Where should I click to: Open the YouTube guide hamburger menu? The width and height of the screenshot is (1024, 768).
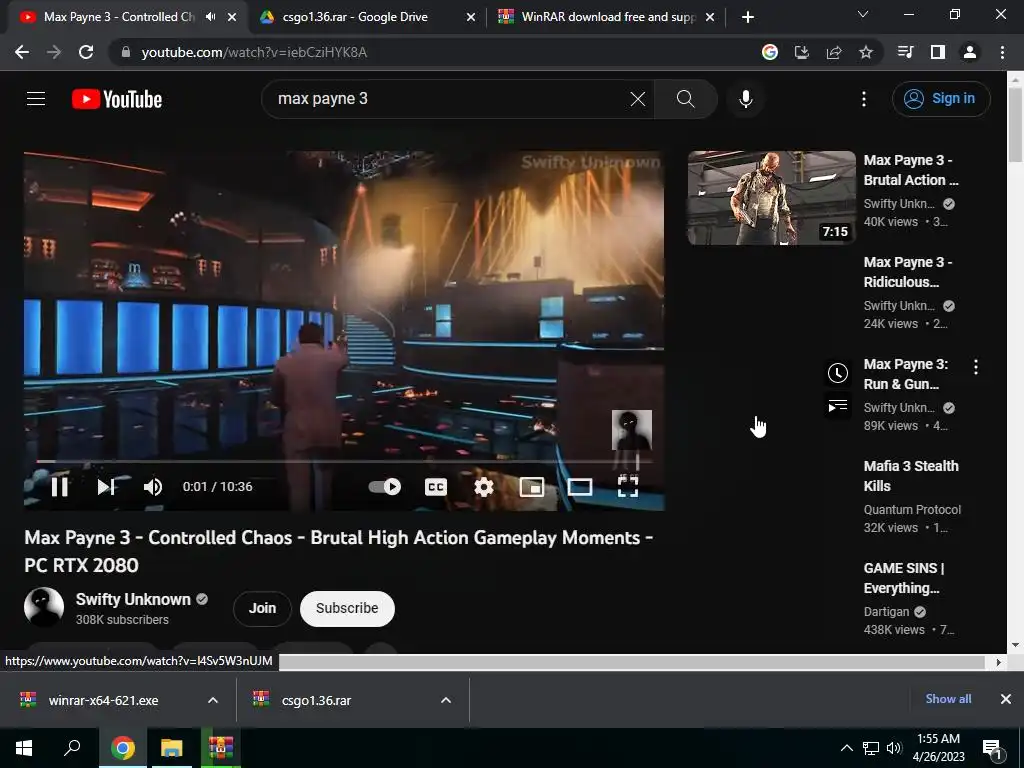pyautogui.click(x=36, y=99)
